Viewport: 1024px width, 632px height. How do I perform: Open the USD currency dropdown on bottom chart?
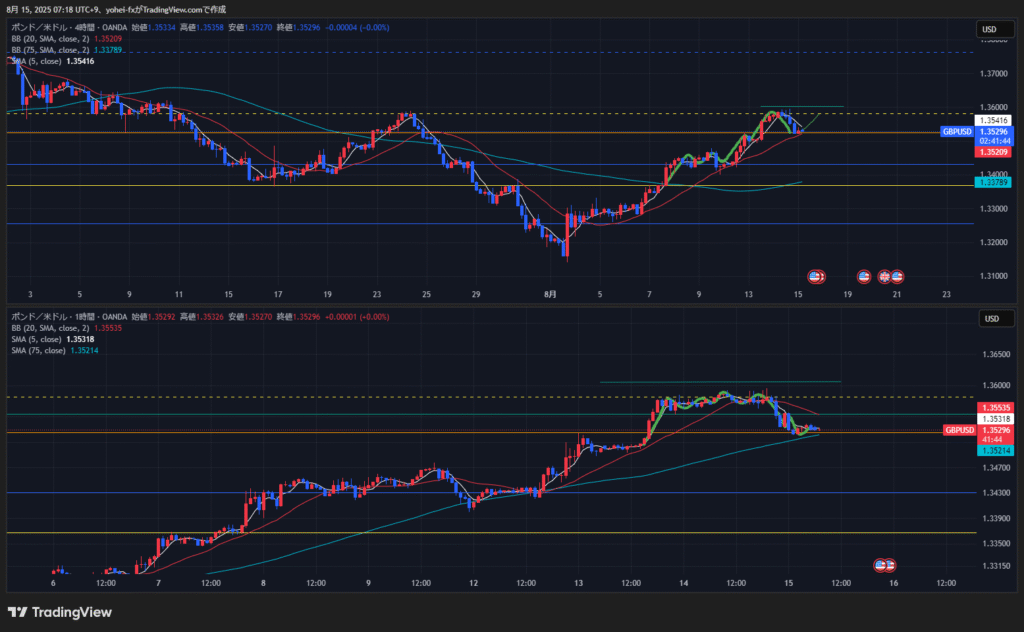(991, 319)
